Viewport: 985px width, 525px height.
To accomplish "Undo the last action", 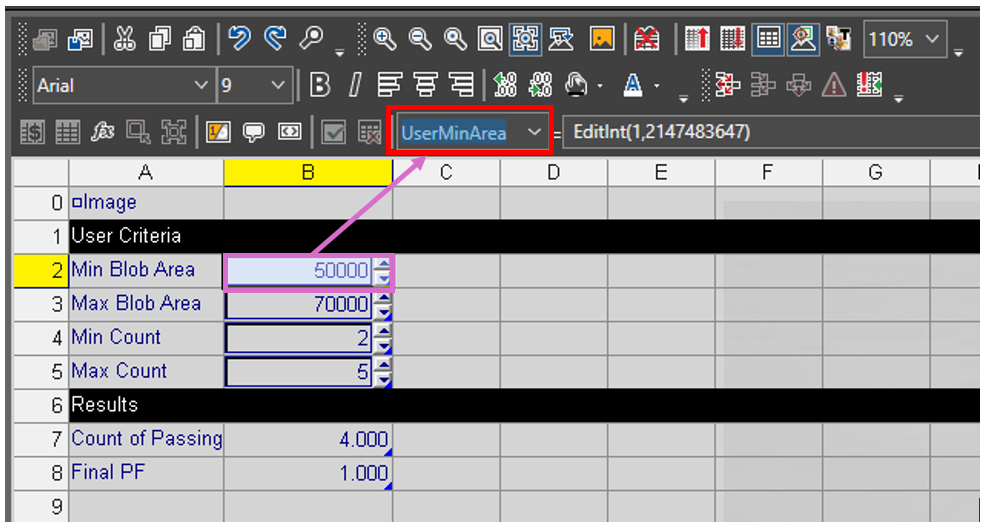I will [x=238, y=40].
